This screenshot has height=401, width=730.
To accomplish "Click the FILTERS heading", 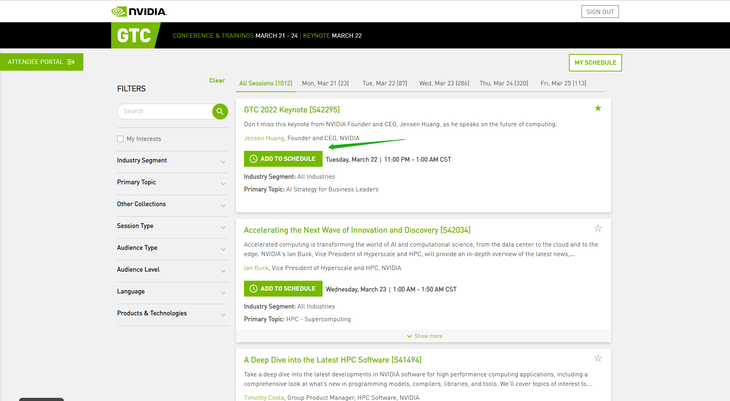I will tap(131, 88).
